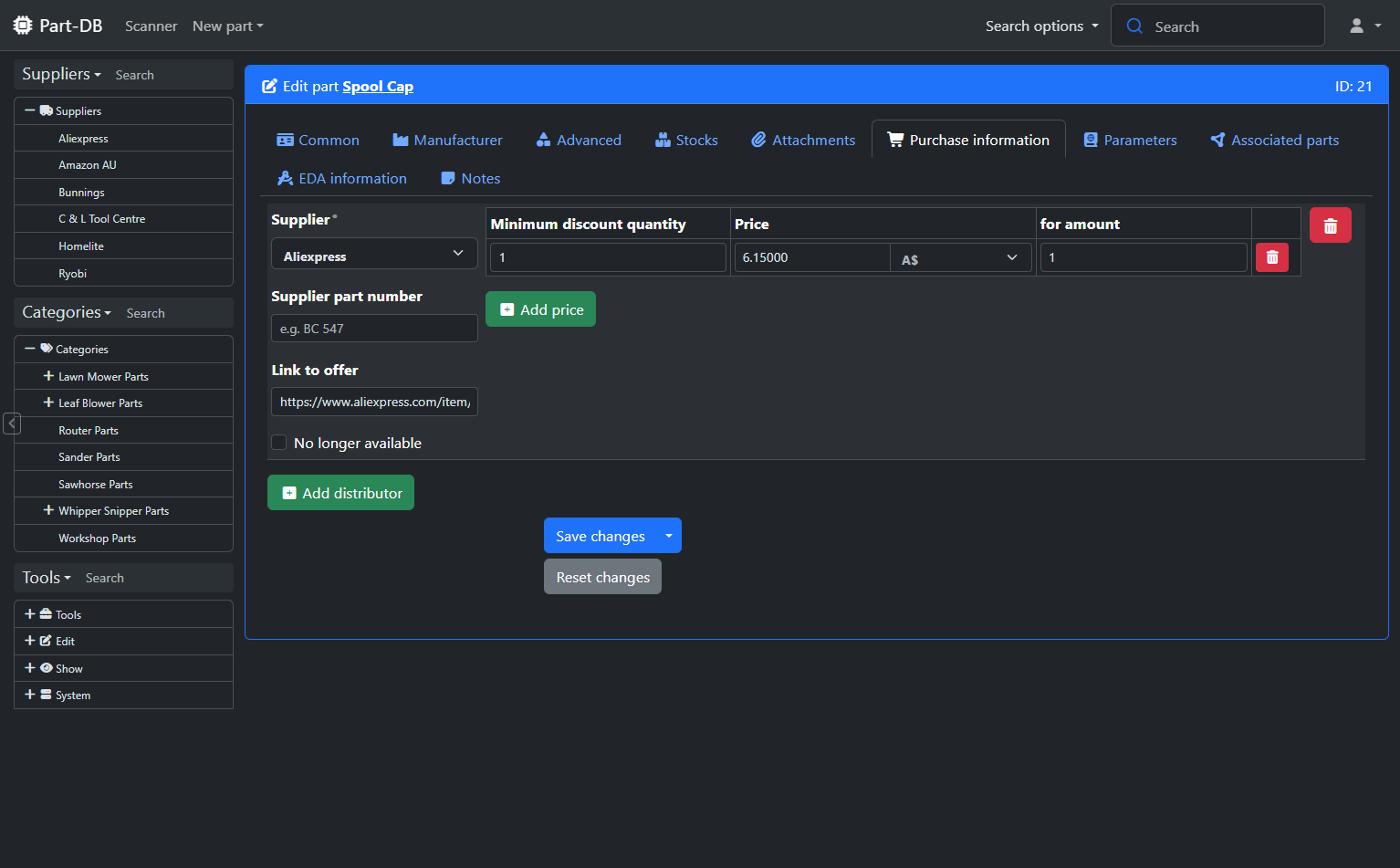Toggle the No longer available checkbox
The image size is (1400, 868).
[279, 443]
